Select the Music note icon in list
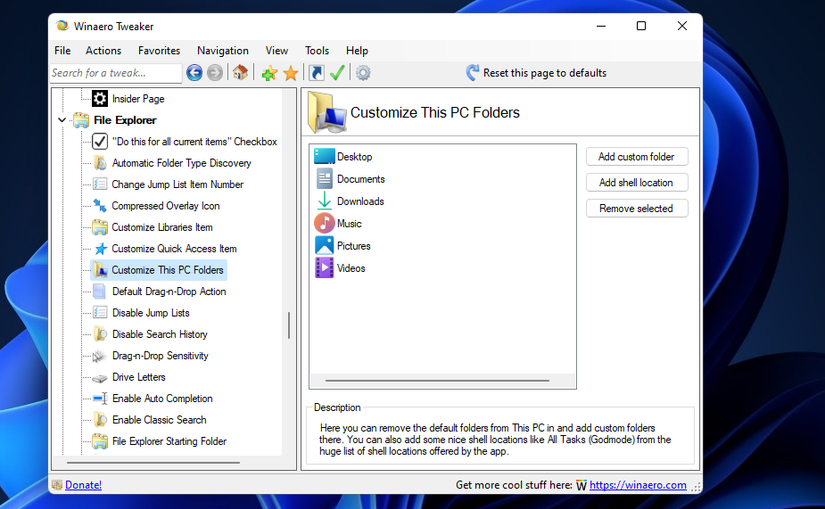Image resolution: width=825 pixels, height=509 pixels. (x=324, y=223)
